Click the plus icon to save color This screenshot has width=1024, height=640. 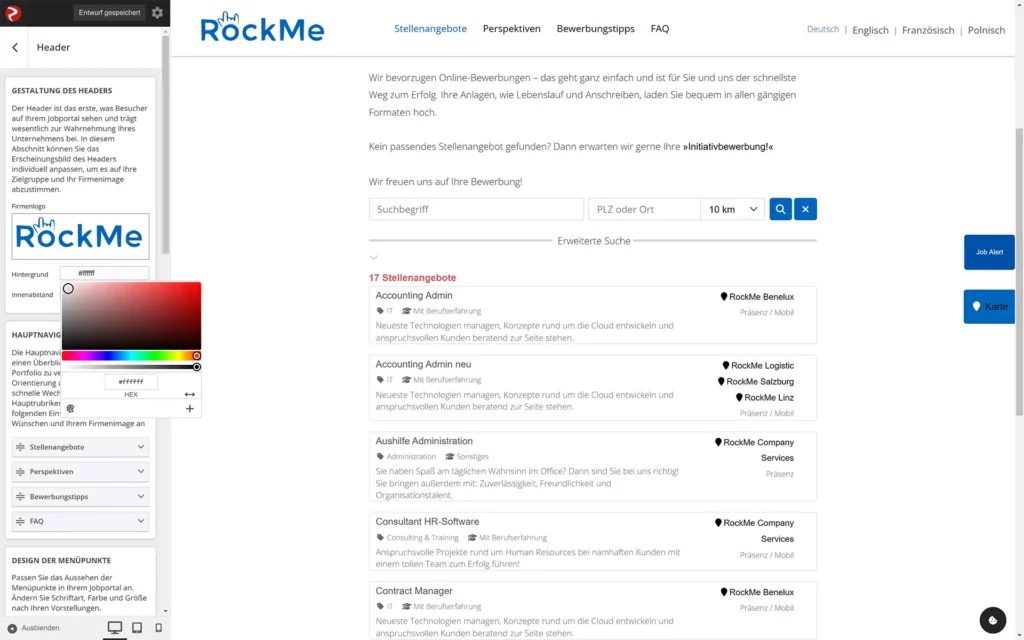point(189,408)
